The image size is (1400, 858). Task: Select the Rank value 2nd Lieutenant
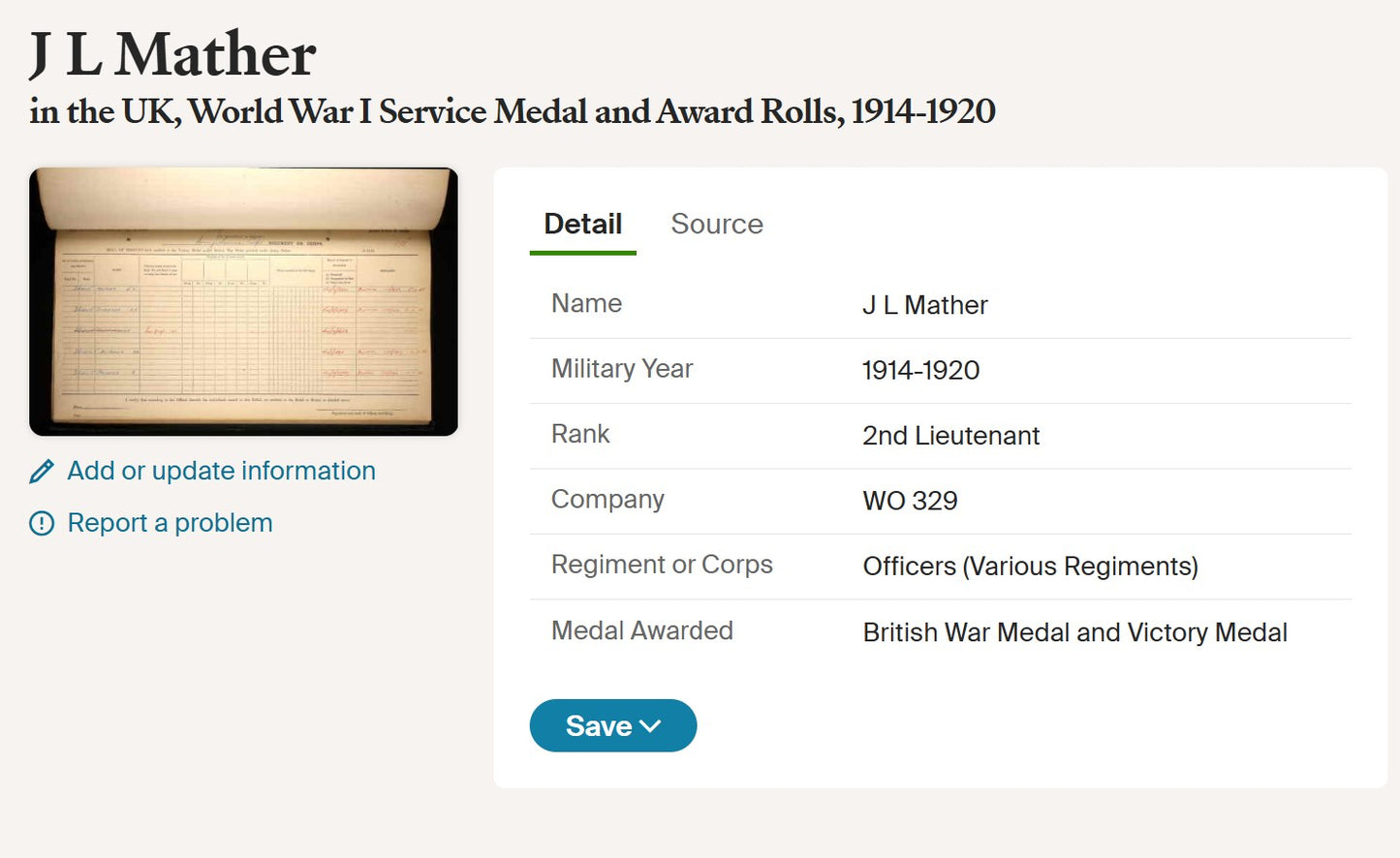pyautogui.click(x=950, y=436)
